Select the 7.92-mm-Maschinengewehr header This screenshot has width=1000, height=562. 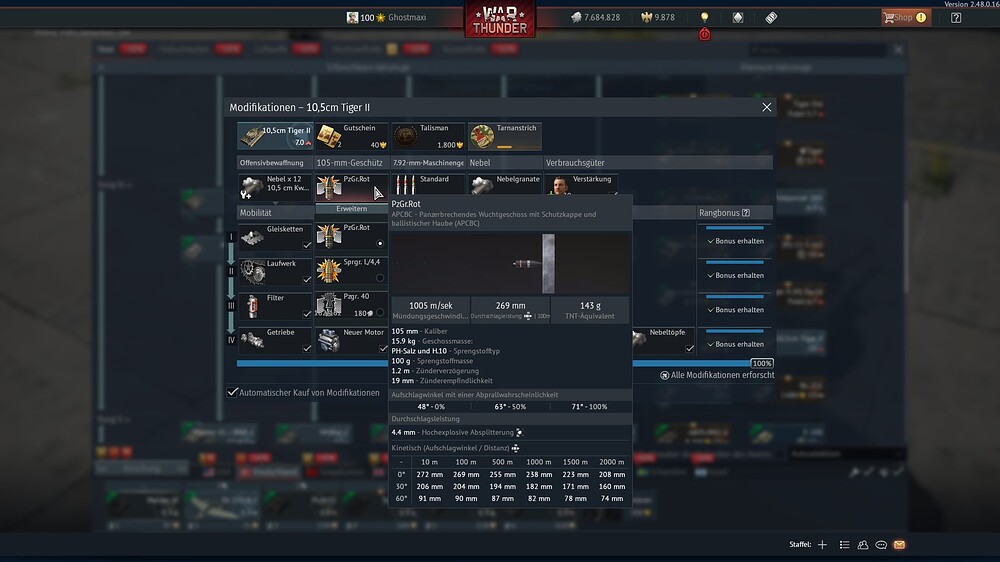pos(428,163)
